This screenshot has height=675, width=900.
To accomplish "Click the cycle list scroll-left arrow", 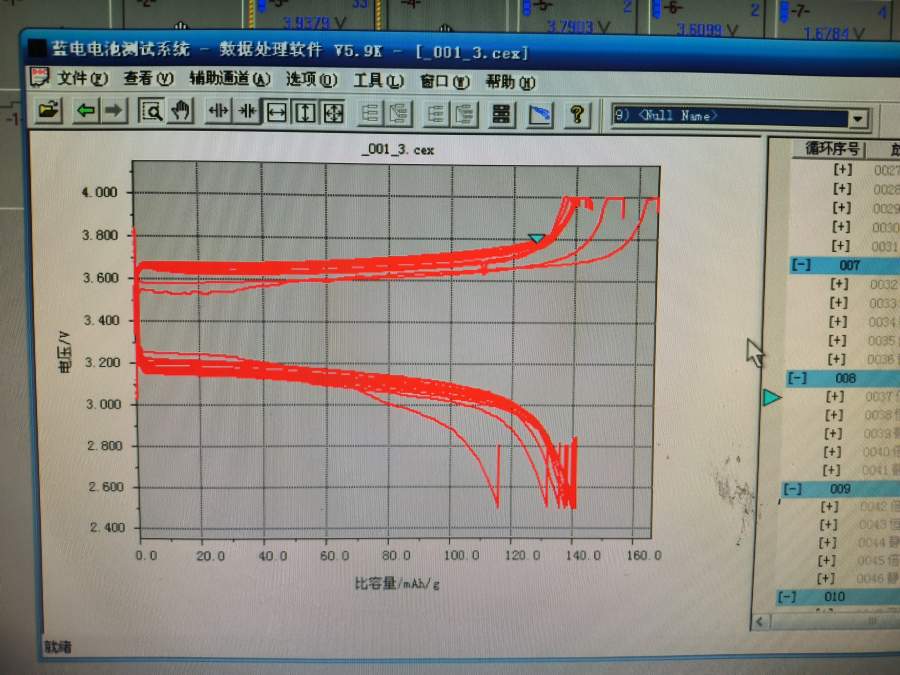I will point(762,622).
